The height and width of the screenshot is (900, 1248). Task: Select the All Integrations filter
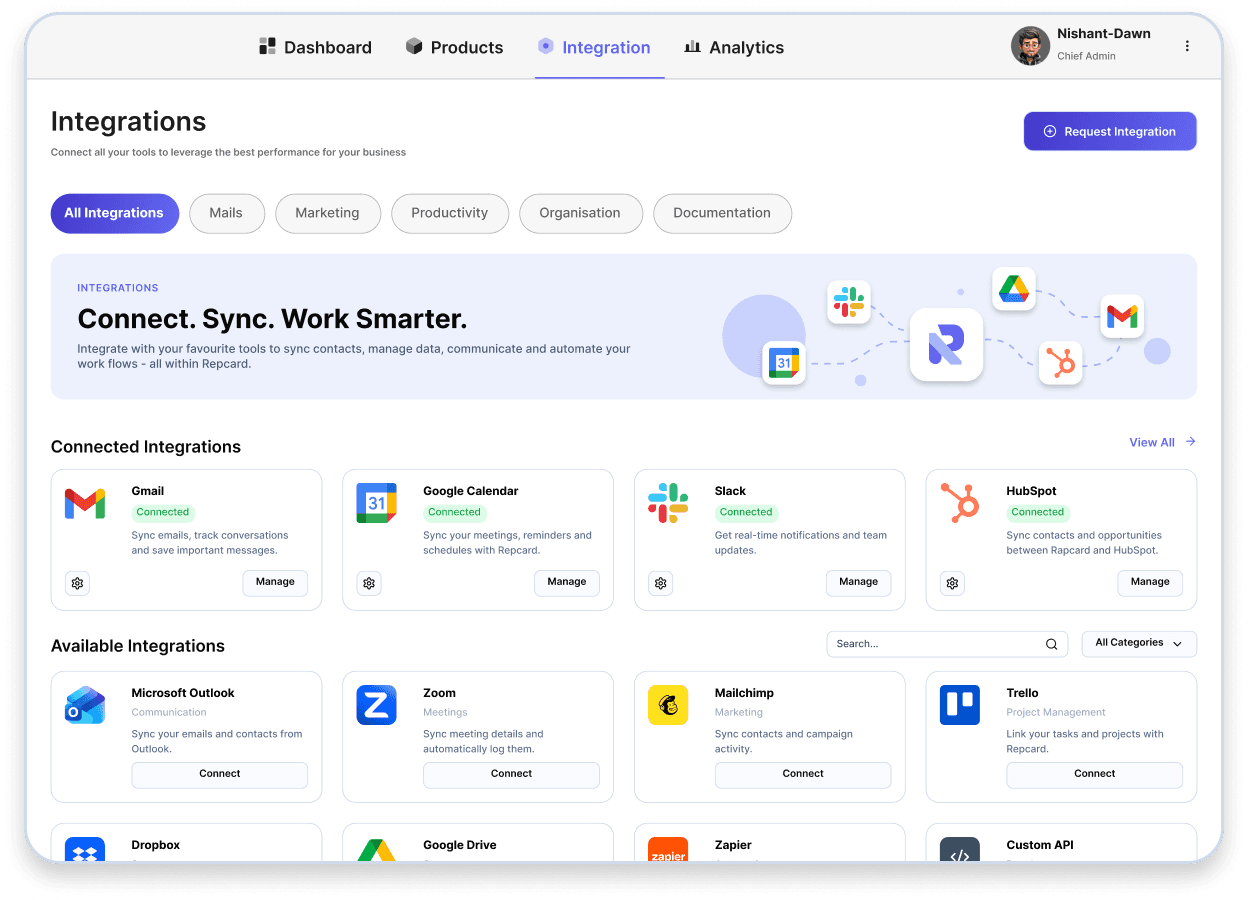click(115, 213)
